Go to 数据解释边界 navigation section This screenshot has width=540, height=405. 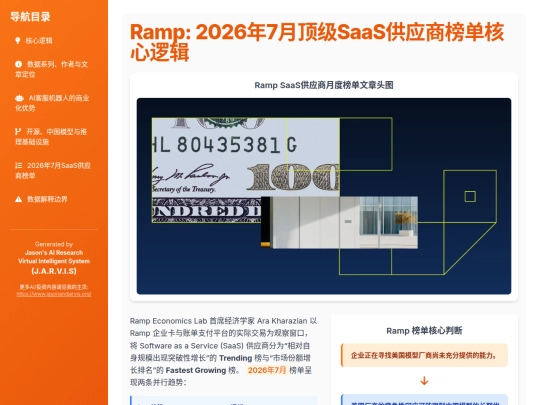point(54,199)
